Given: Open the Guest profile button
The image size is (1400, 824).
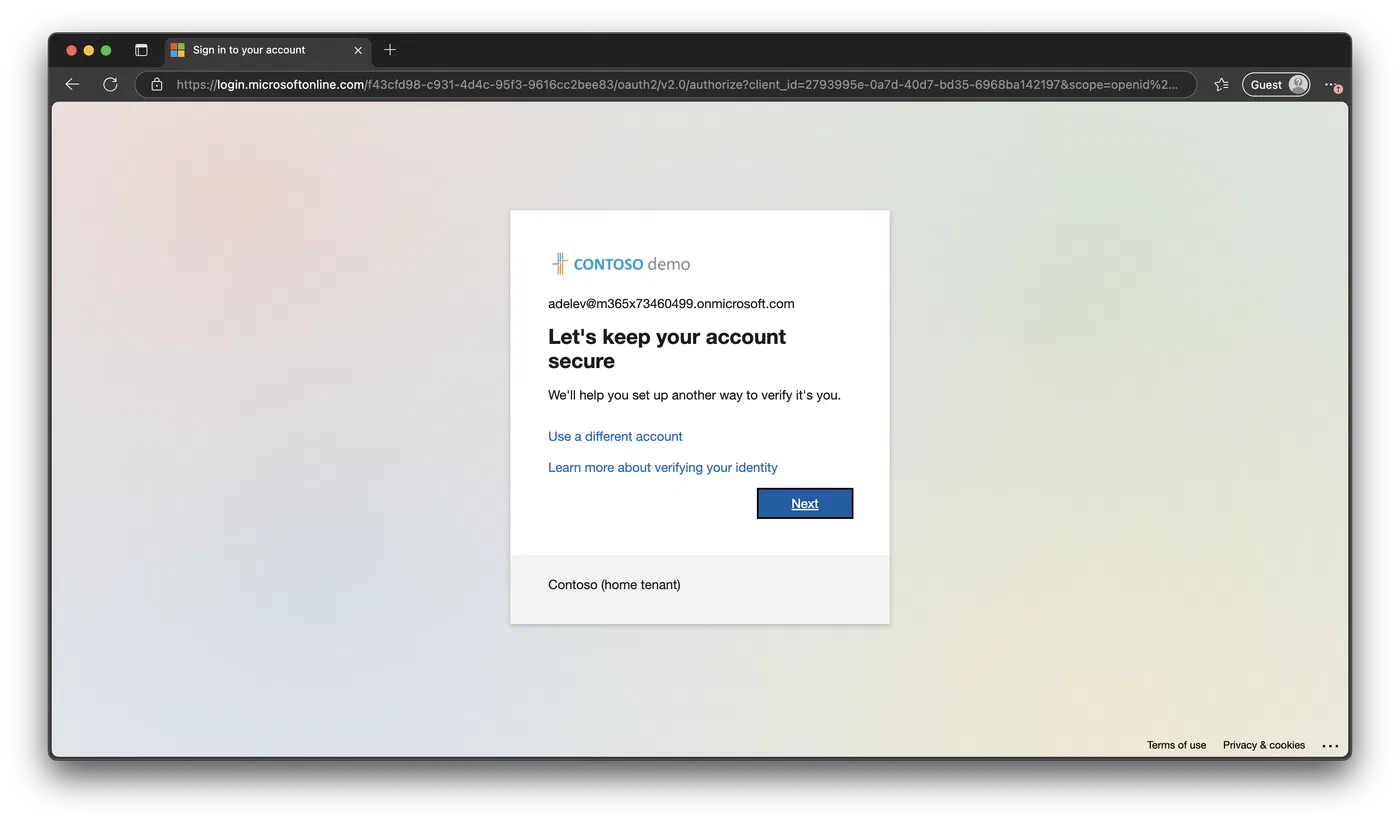Looking at the screenshot, I should click(1276, 85).
